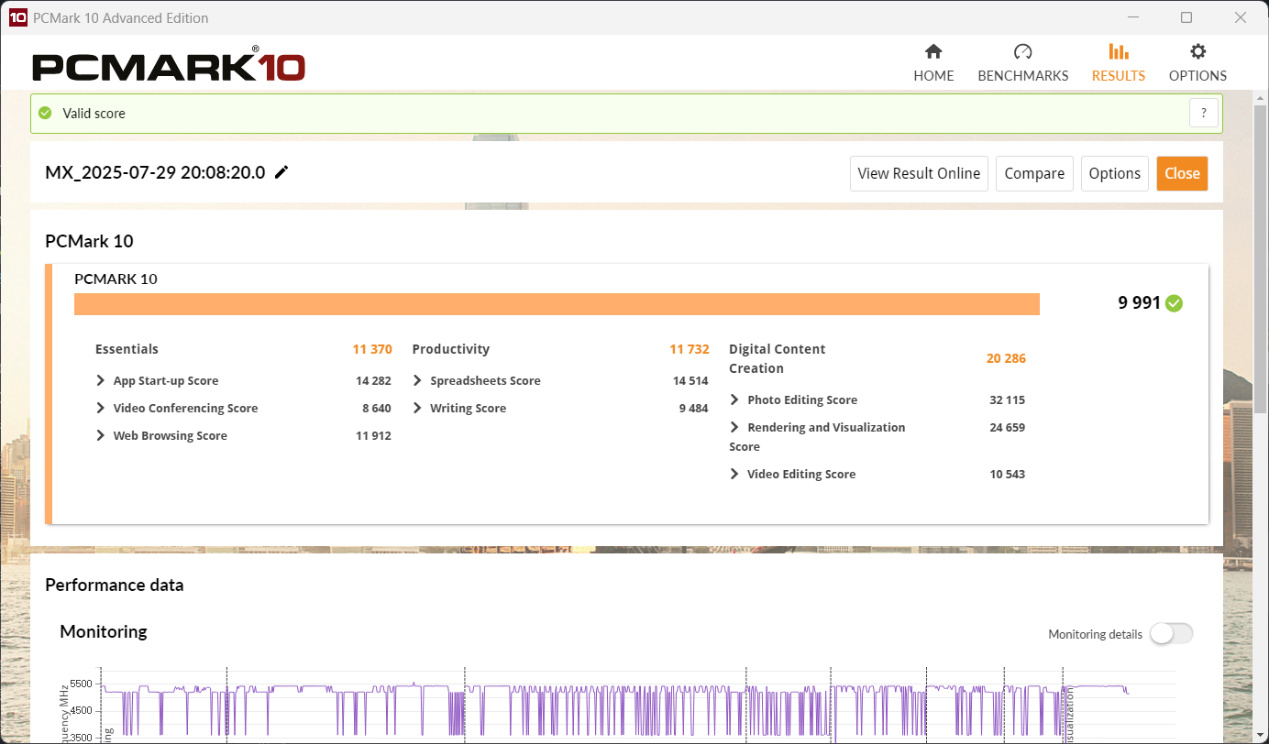Click the App Start-up value 14 282
Viewport: 1269px width, 744px height.
tap(373, 380)
